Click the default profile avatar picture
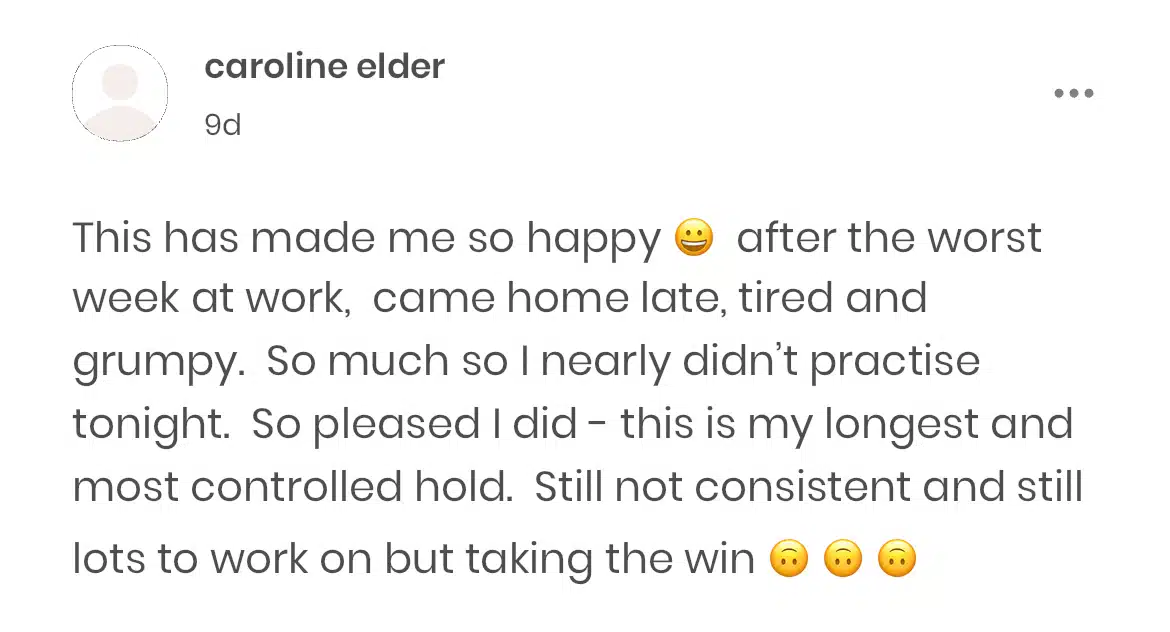Screen dimensions: 1170x632 (x=120, y=93)
